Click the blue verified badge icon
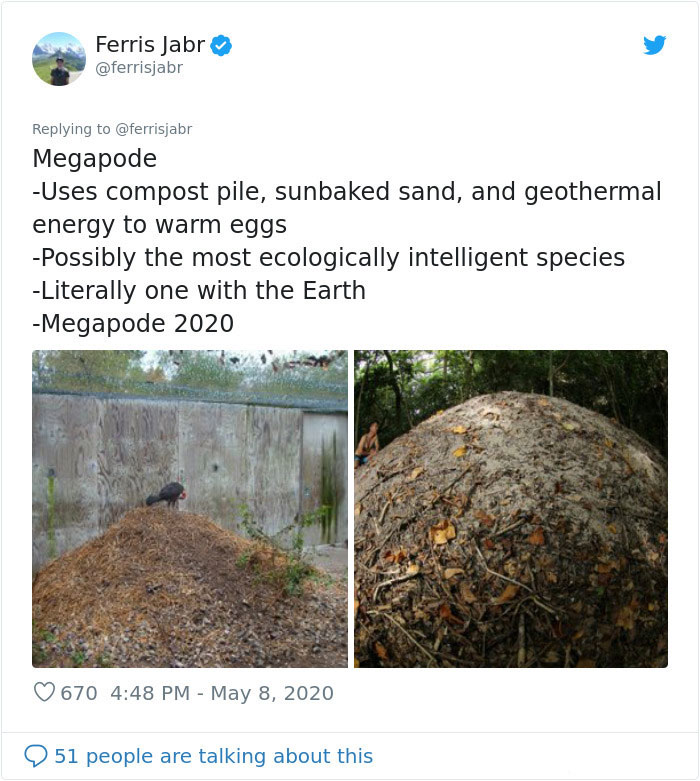 coord(221,45)
